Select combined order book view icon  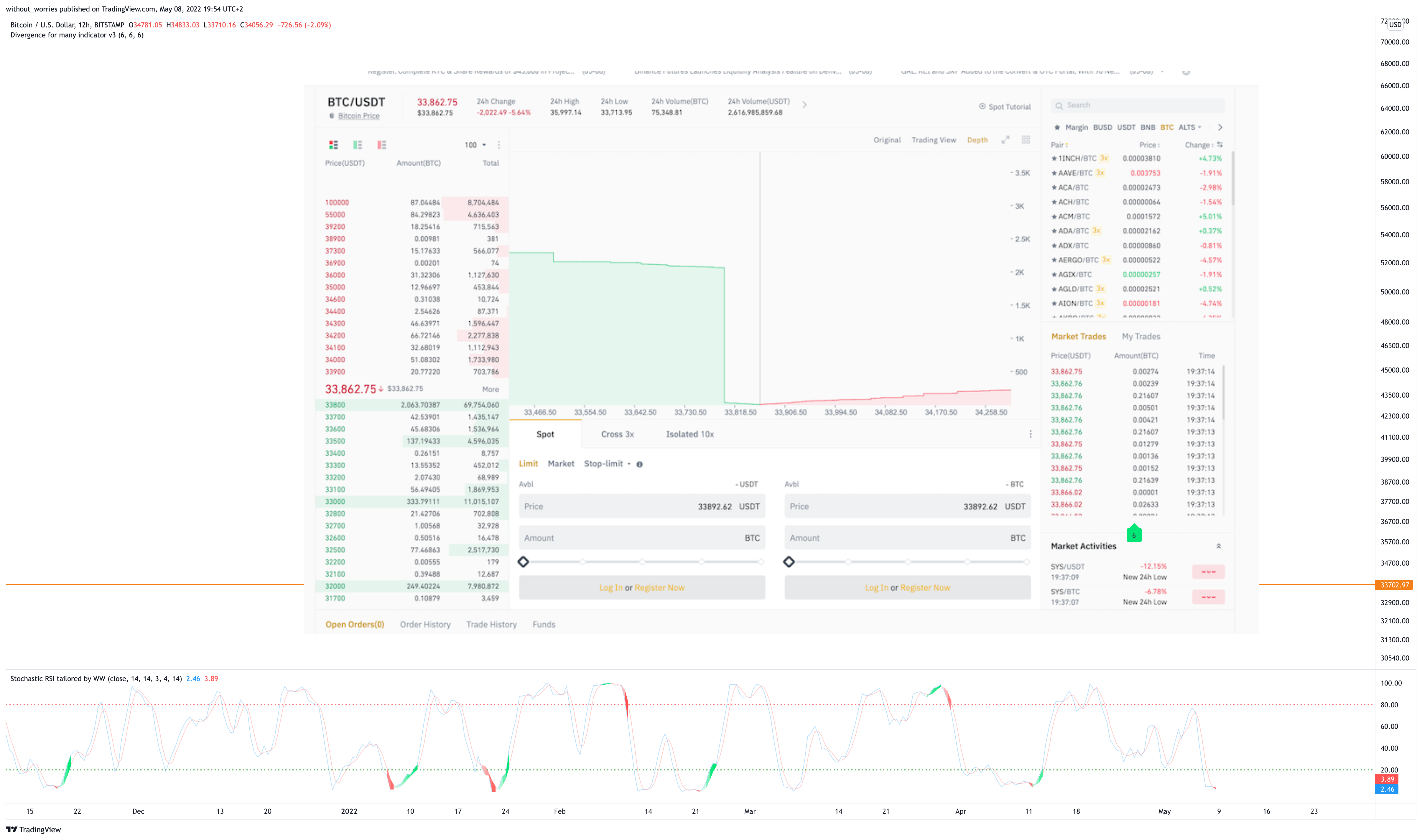tap(333, 145)
